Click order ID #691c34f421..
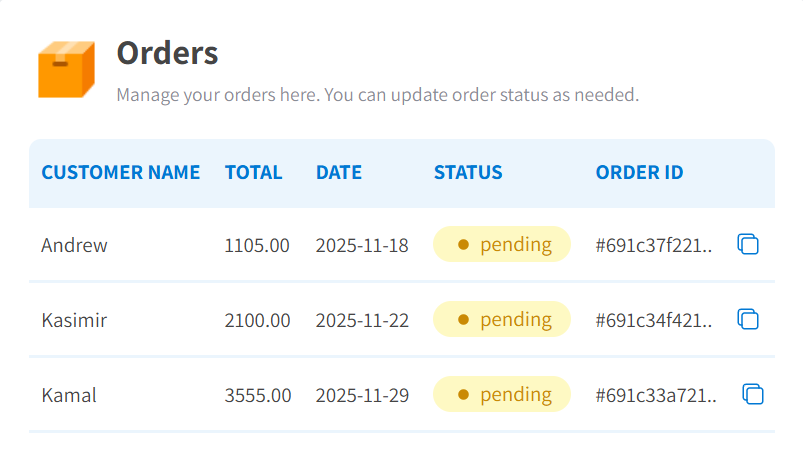803x459 pixels. pyautogui.click(x=655, y=321)
